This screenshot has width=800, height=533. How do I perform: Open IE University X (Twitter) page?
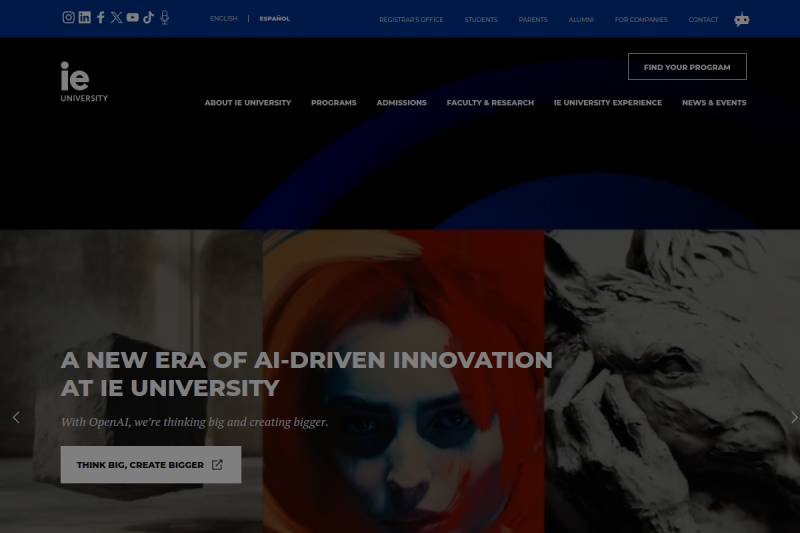point(116,17)
